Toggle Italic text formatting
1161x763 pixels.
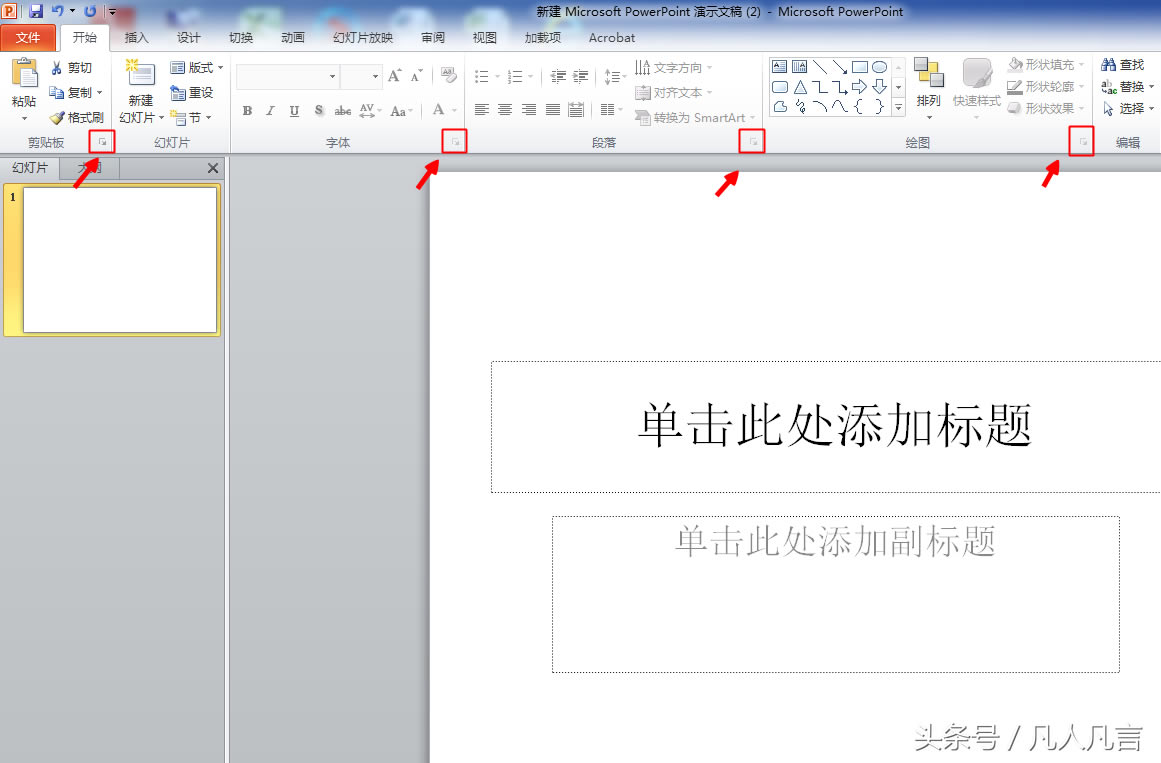coord(270,111)
